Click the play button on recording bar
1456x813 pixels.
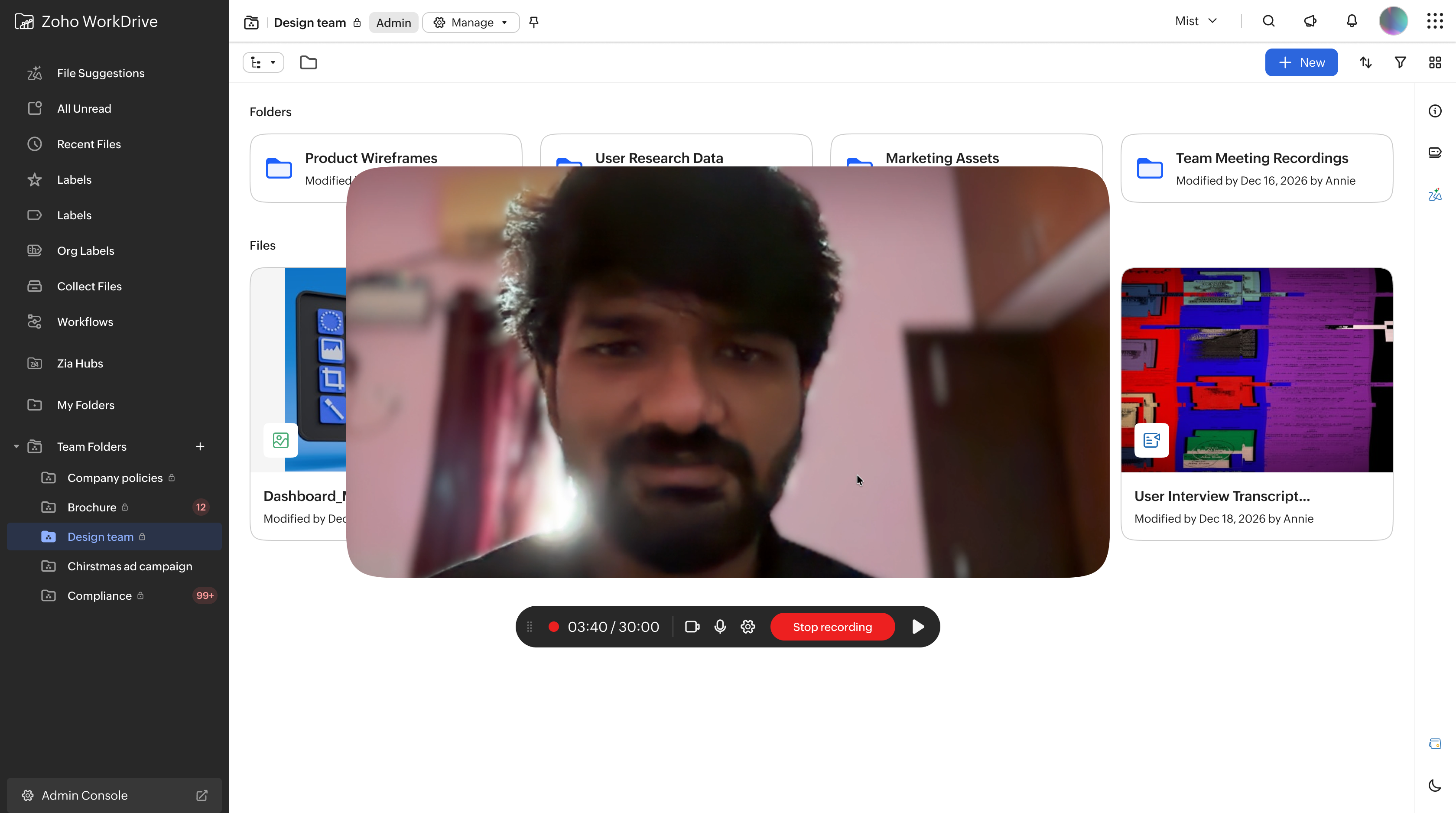(919, 626)
